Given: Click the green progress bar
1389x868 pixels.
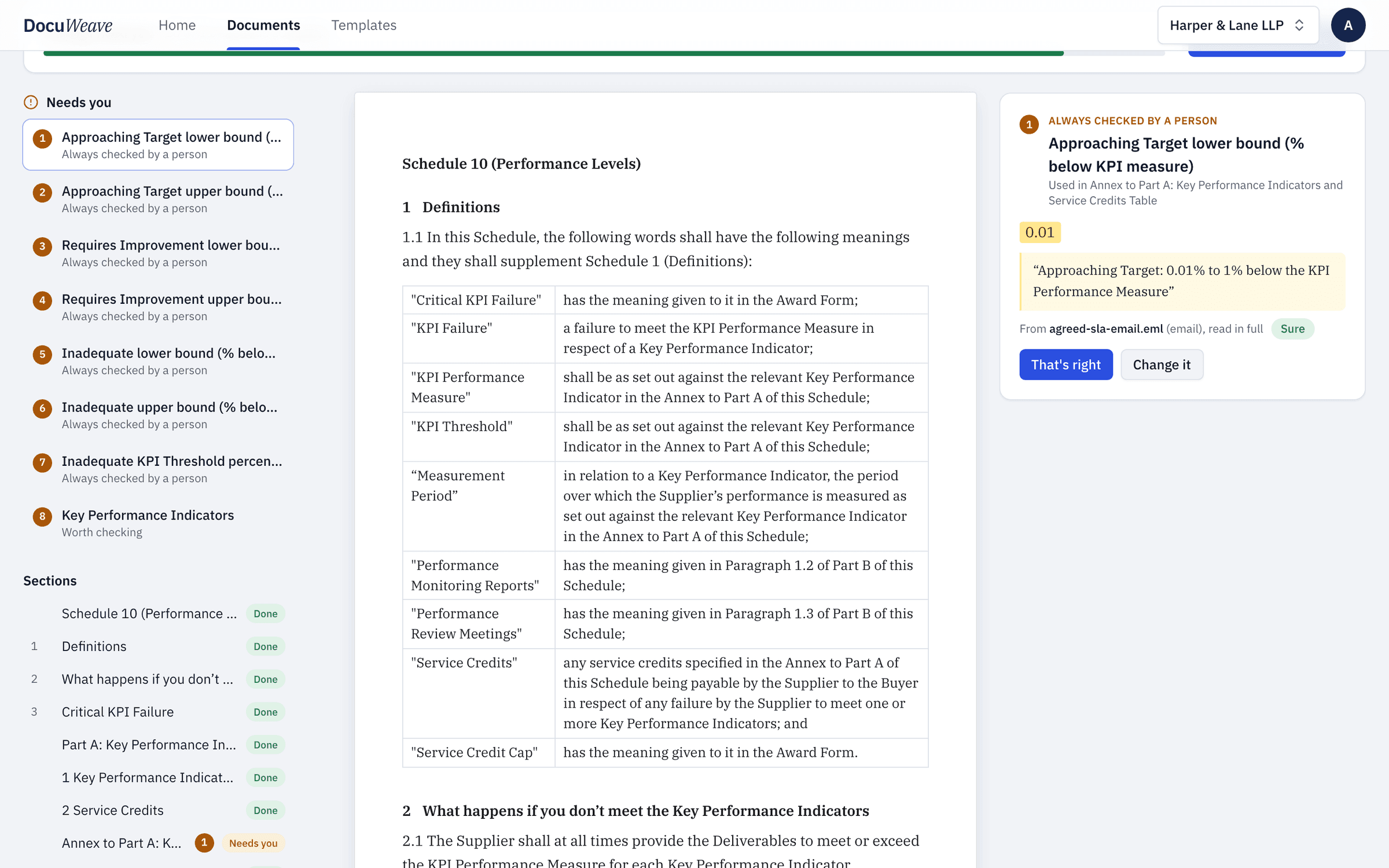Looking at the screenshot, I should pos(553,53).
